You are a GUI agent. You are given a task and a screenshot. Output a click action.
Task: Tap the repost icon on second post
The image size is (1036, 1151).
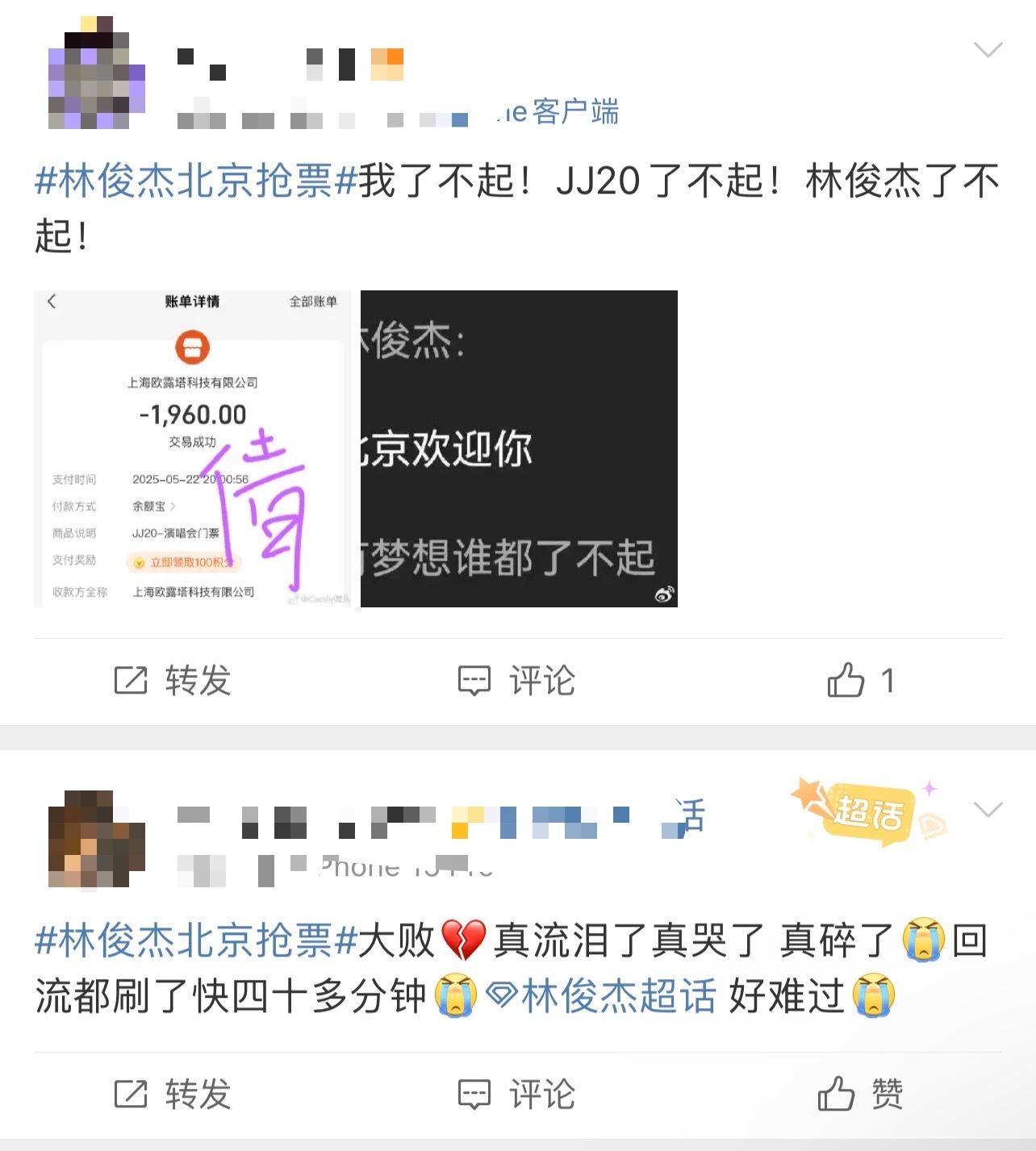(x=131, y=1095)
